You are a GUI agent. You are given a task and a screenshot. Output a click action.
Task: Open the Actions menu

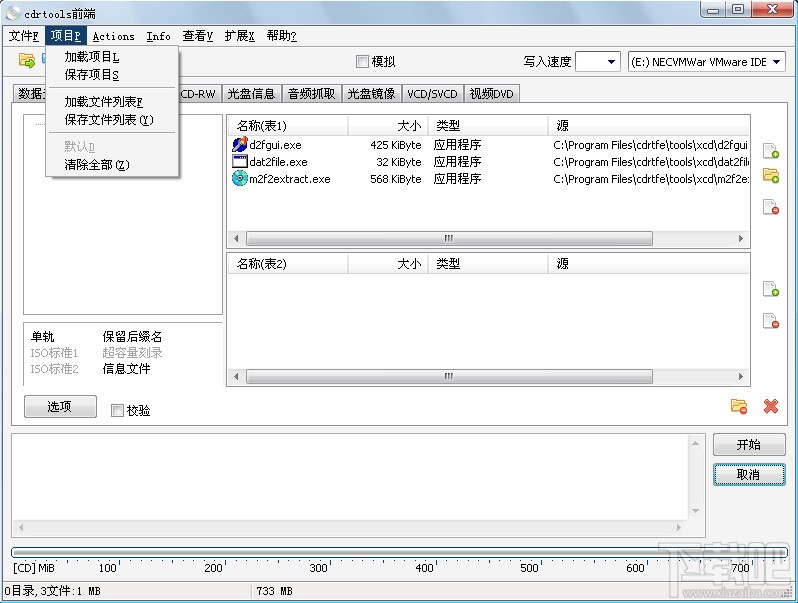pos(113,36)
